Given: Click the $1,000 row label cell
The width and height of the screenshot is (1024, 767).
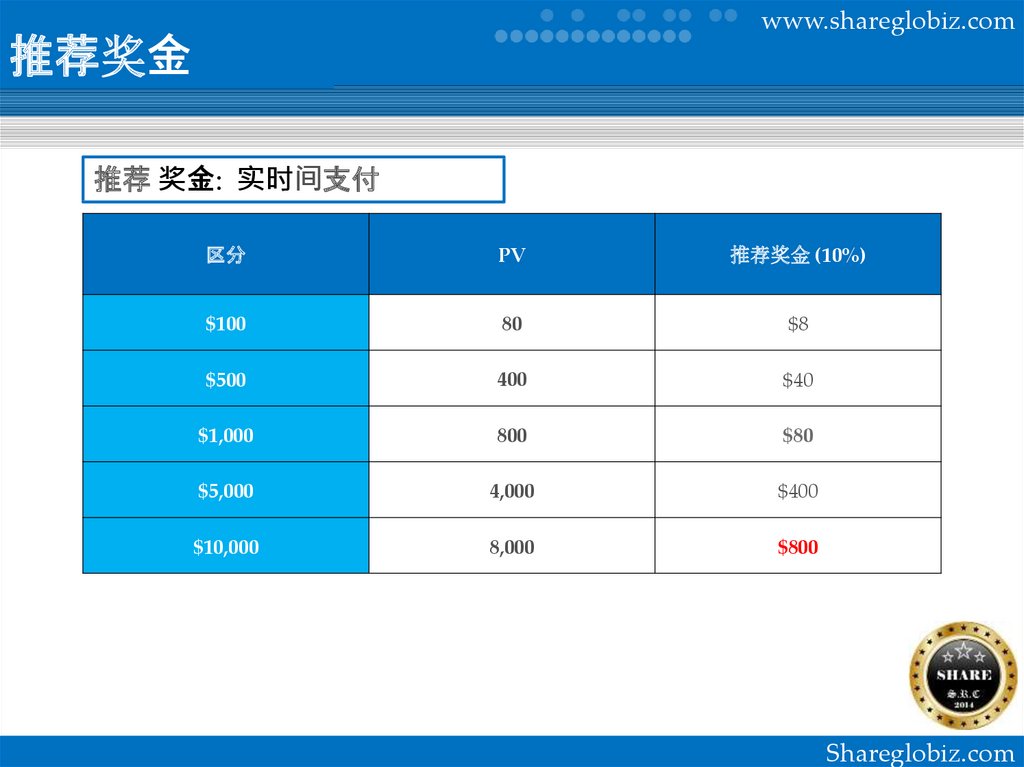Looking at the screenshot, I should (225, 435).
